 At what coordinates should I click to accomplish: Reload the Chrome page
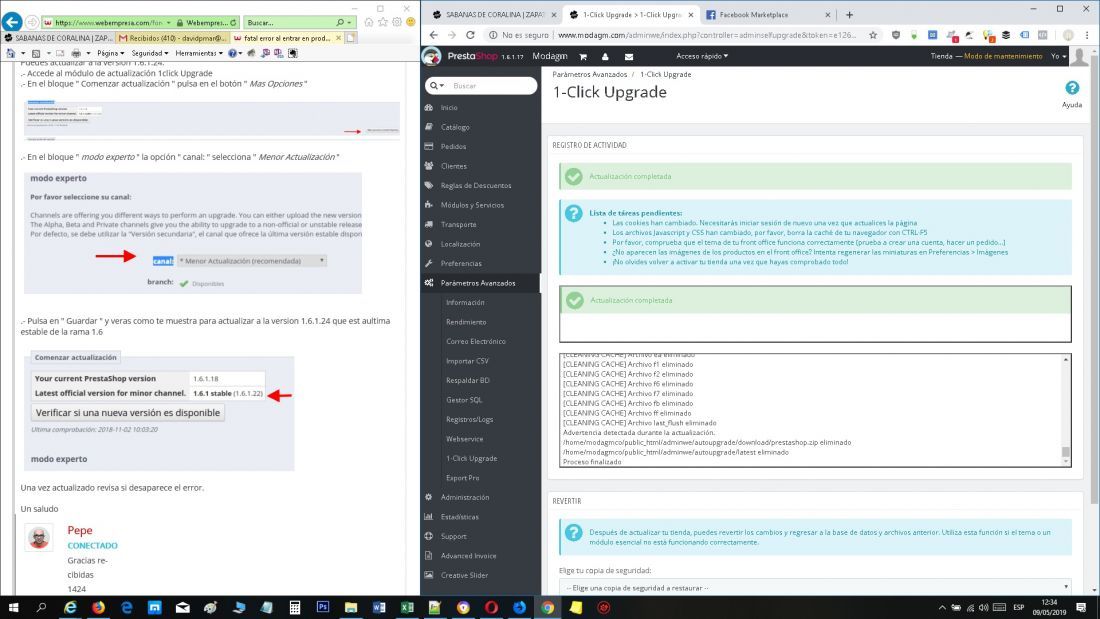[x=470, y=34]
